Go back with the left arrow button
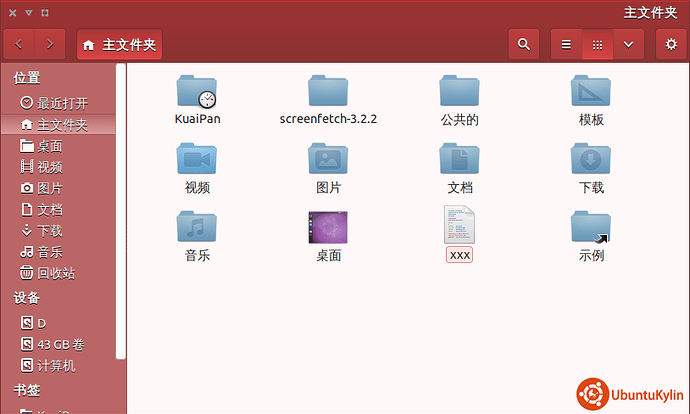690x414 pixels. tap(18, 44)
